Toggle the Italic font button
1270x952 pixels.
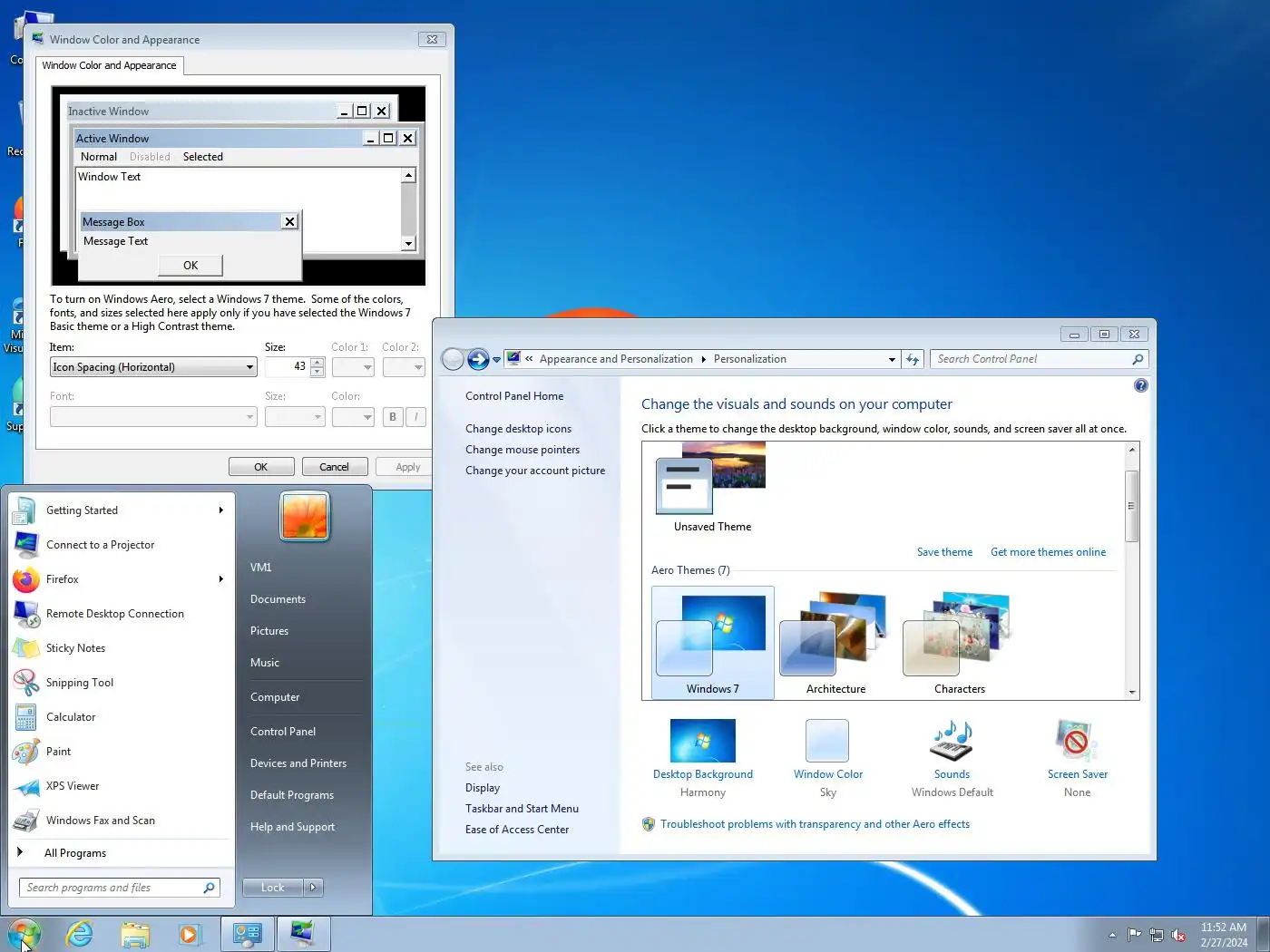tap(415, 417)
